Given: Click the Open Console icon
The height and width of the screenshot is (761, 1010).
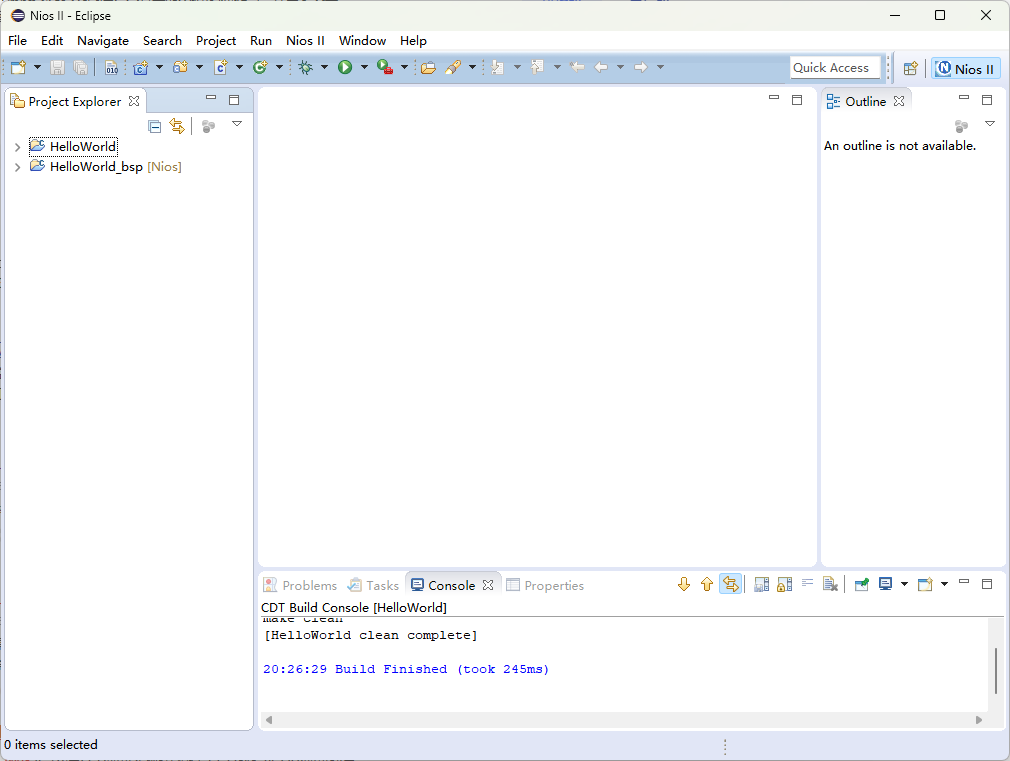Looking at the screenshot, I should (x=925, y=584).
